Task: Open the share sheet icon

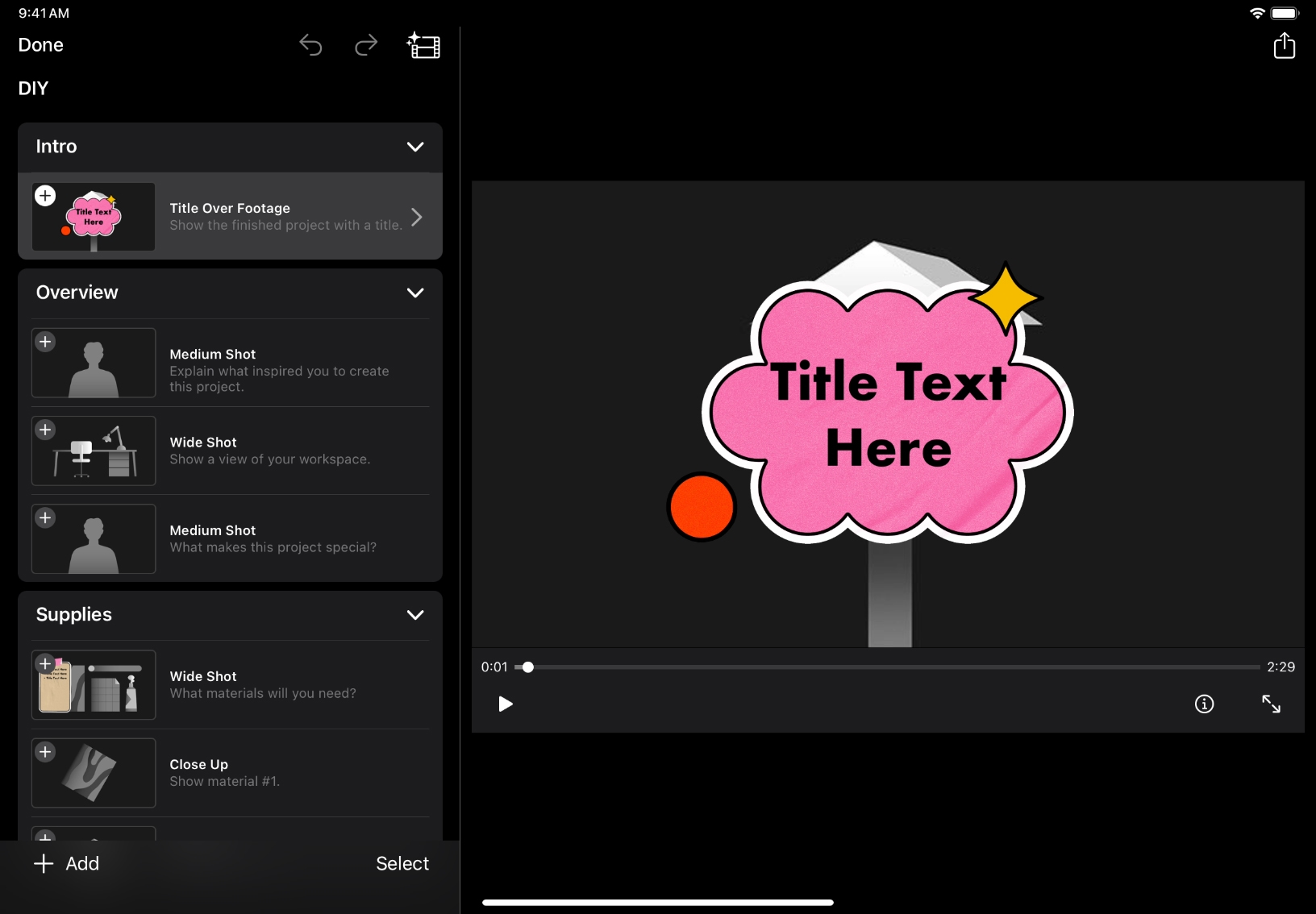Action: coord(1284,46)
